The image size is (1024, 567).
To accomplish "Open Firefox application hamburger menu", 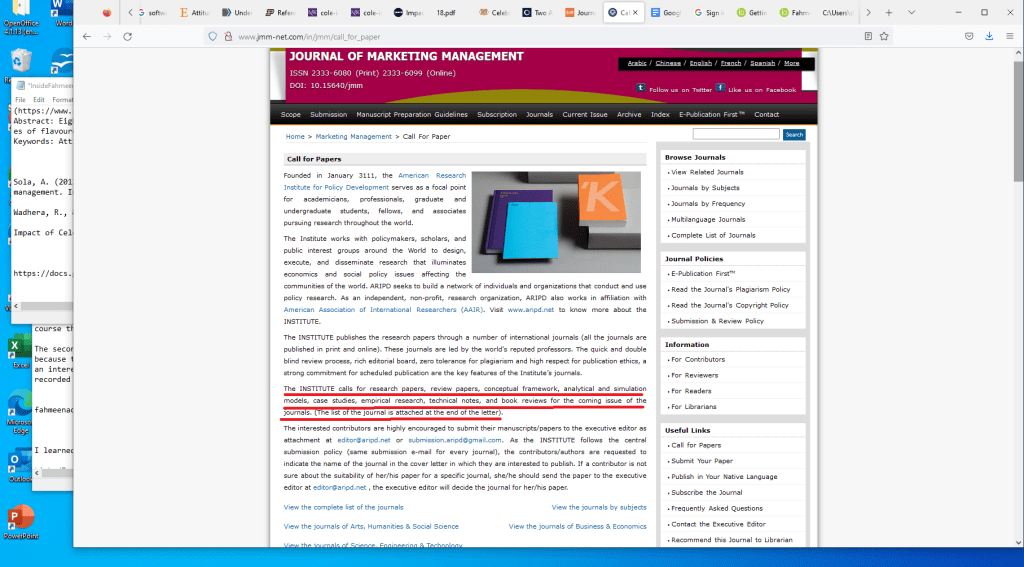I will tap(1010, 37).
